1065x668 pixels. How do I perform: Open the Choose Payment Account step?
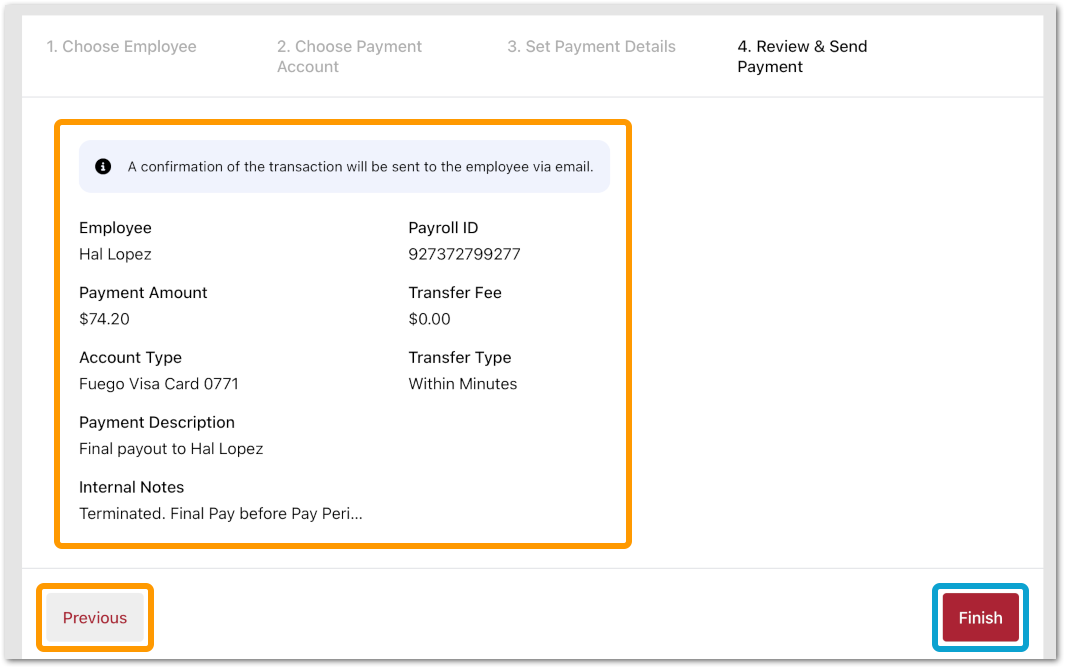tap(349, 57)
